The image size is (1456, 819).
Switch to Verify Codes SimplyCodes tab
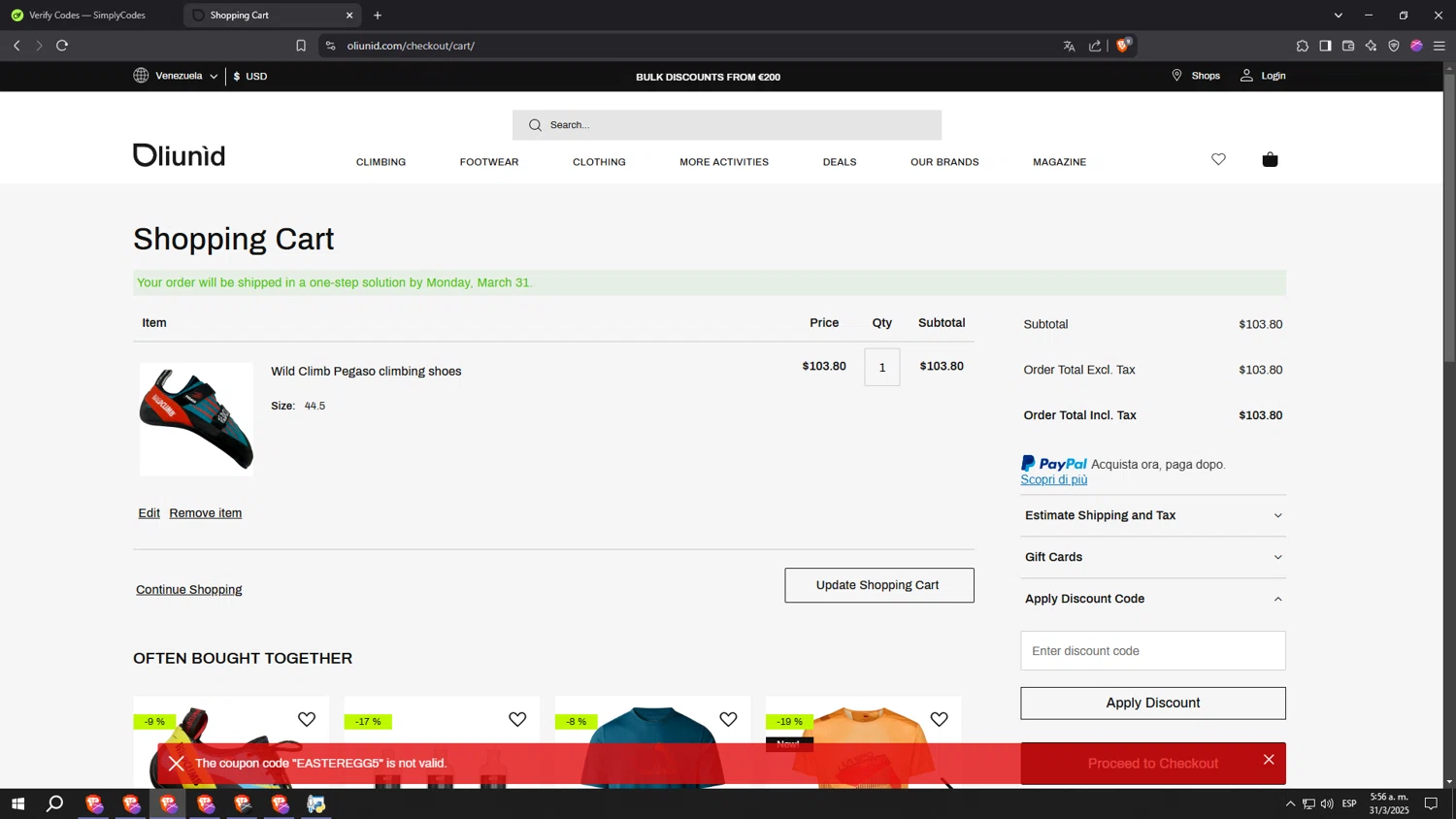(x=89, y=15)
